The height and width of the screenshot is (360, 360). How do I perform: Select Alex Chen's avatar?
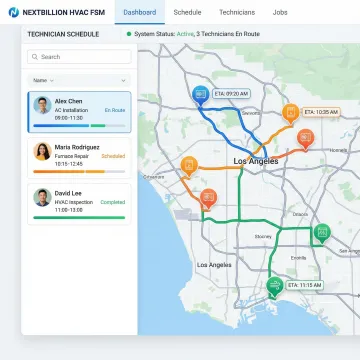pyautogui.click(x=42, y=105)
